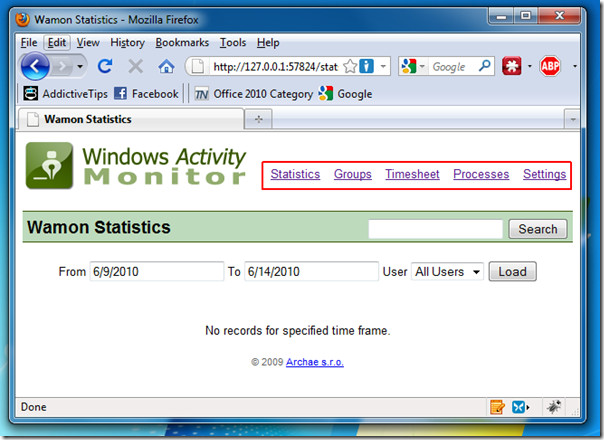Open the red asterisk extension dropdown arrow

click(529, 66)
